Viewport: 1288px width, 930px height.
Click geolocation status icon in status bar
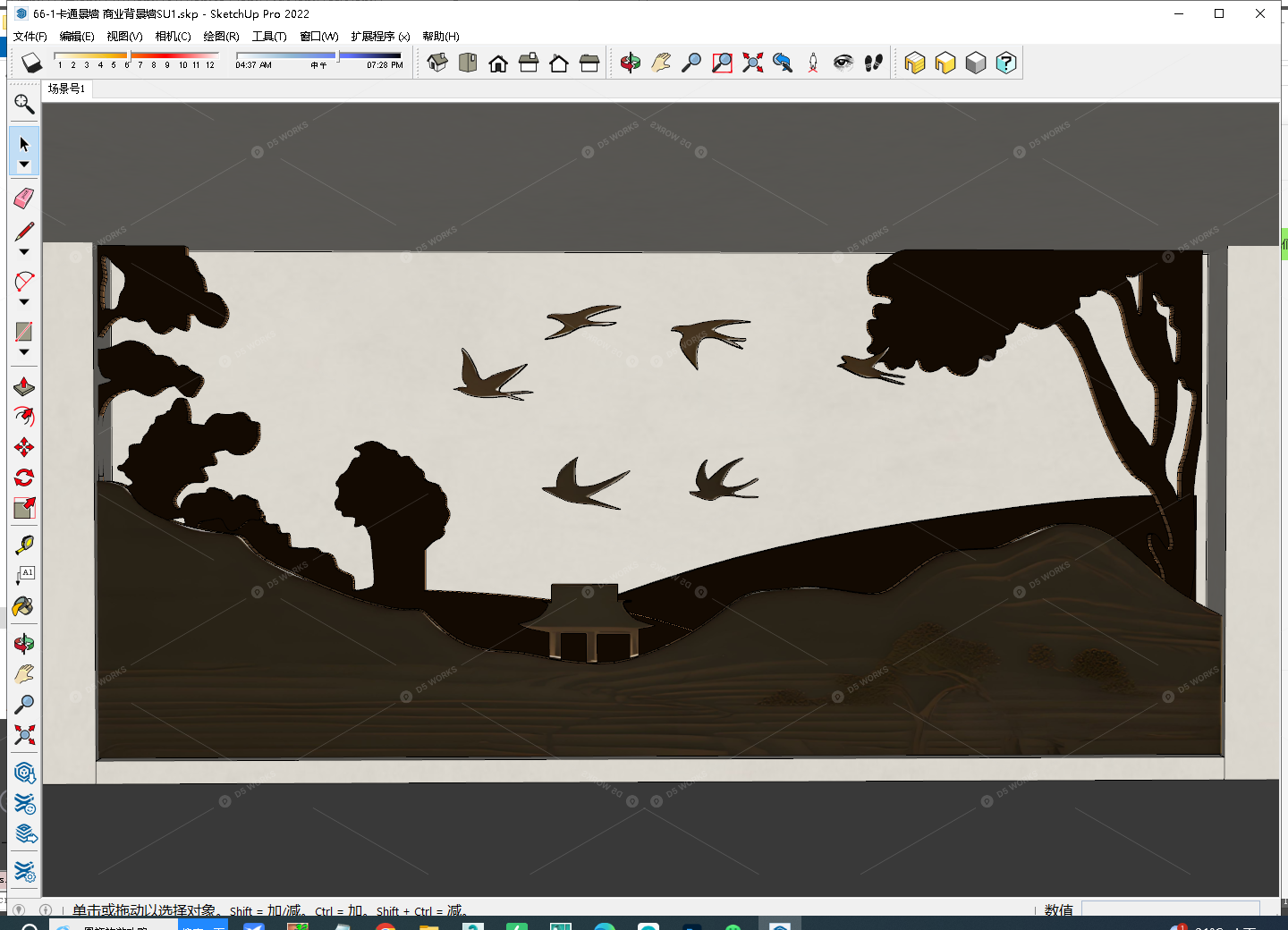[x=19, y=909]
